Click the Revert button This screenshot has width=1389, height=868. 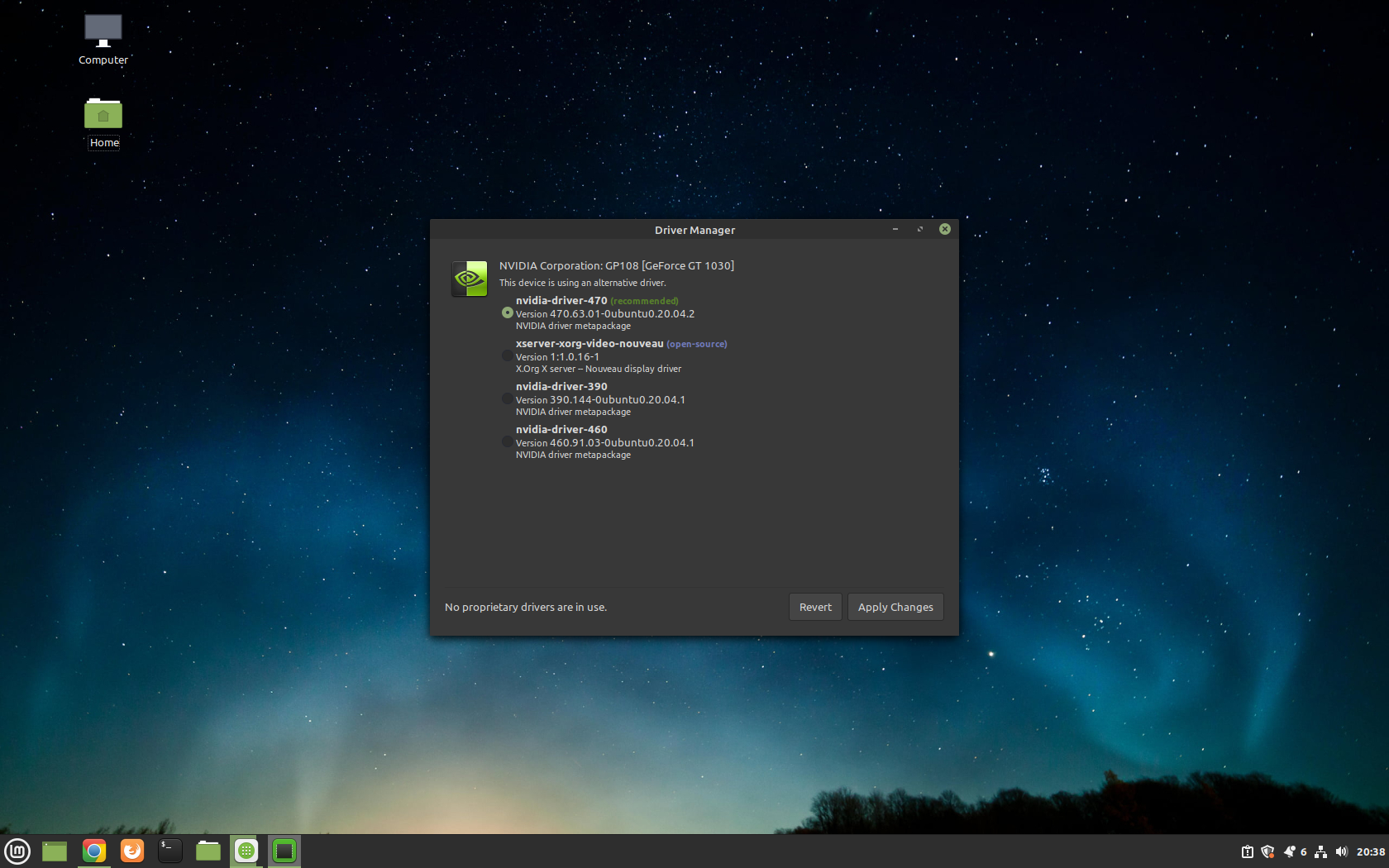[815, 607]
